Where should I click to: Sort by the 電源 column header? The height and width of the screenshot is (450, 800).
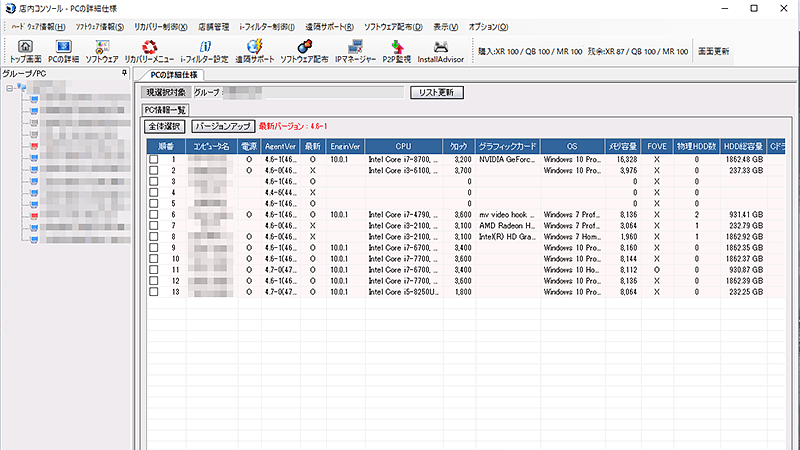tap(249, 146)
